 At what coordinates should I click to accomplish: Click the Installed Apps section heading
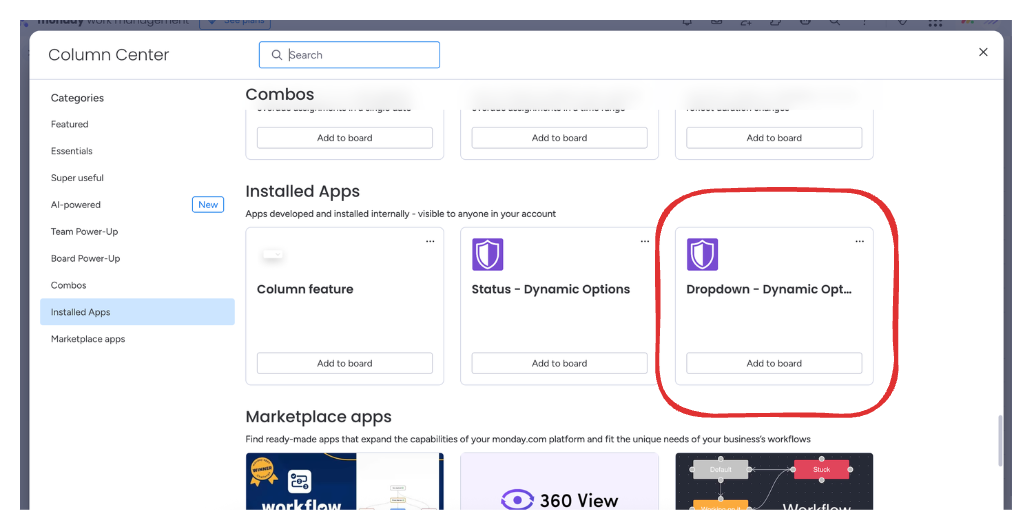(x=302, y=191)
